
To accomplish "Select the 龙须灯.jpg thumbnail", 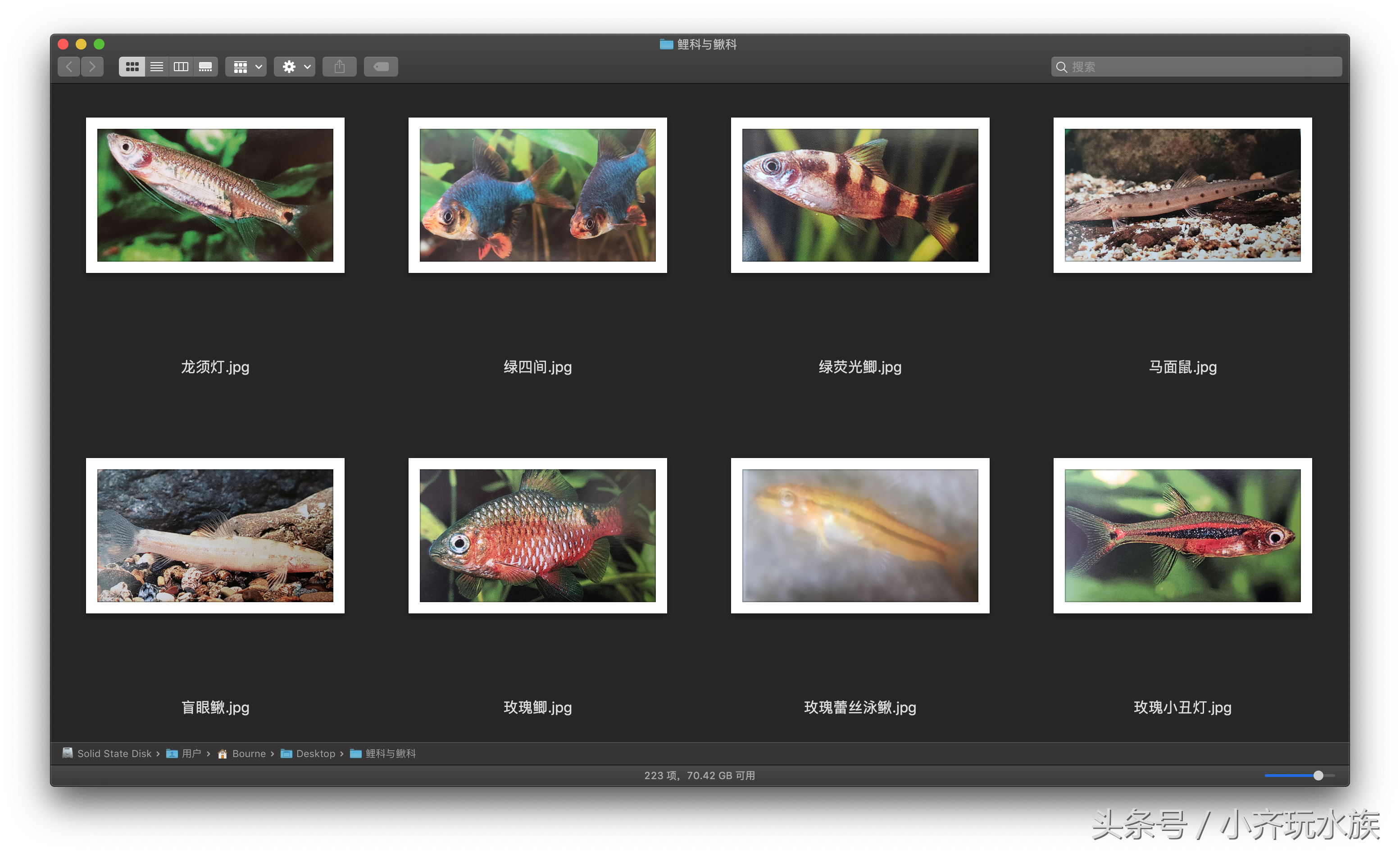I will pyautogui.click(x=215, y=195).
